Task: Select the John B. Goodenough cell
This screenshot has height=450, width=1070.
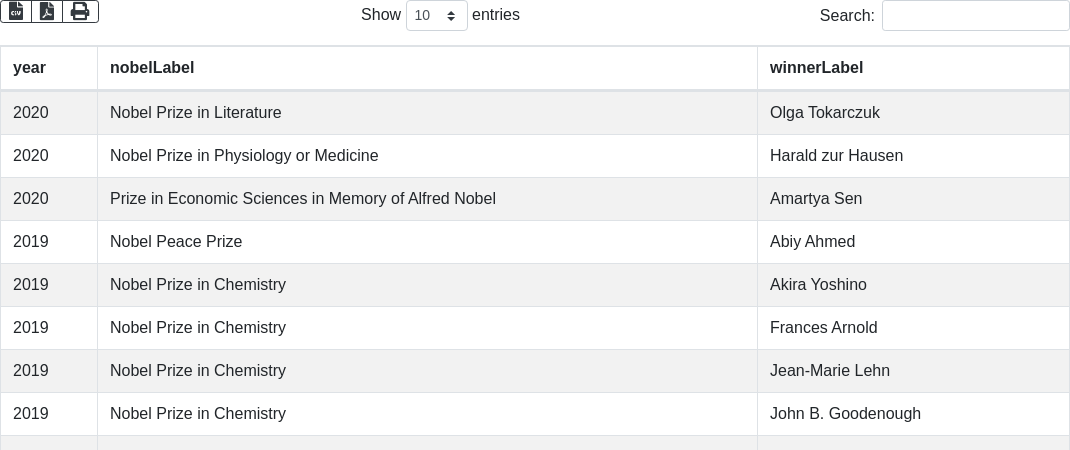Action: [x=845, y=414]
